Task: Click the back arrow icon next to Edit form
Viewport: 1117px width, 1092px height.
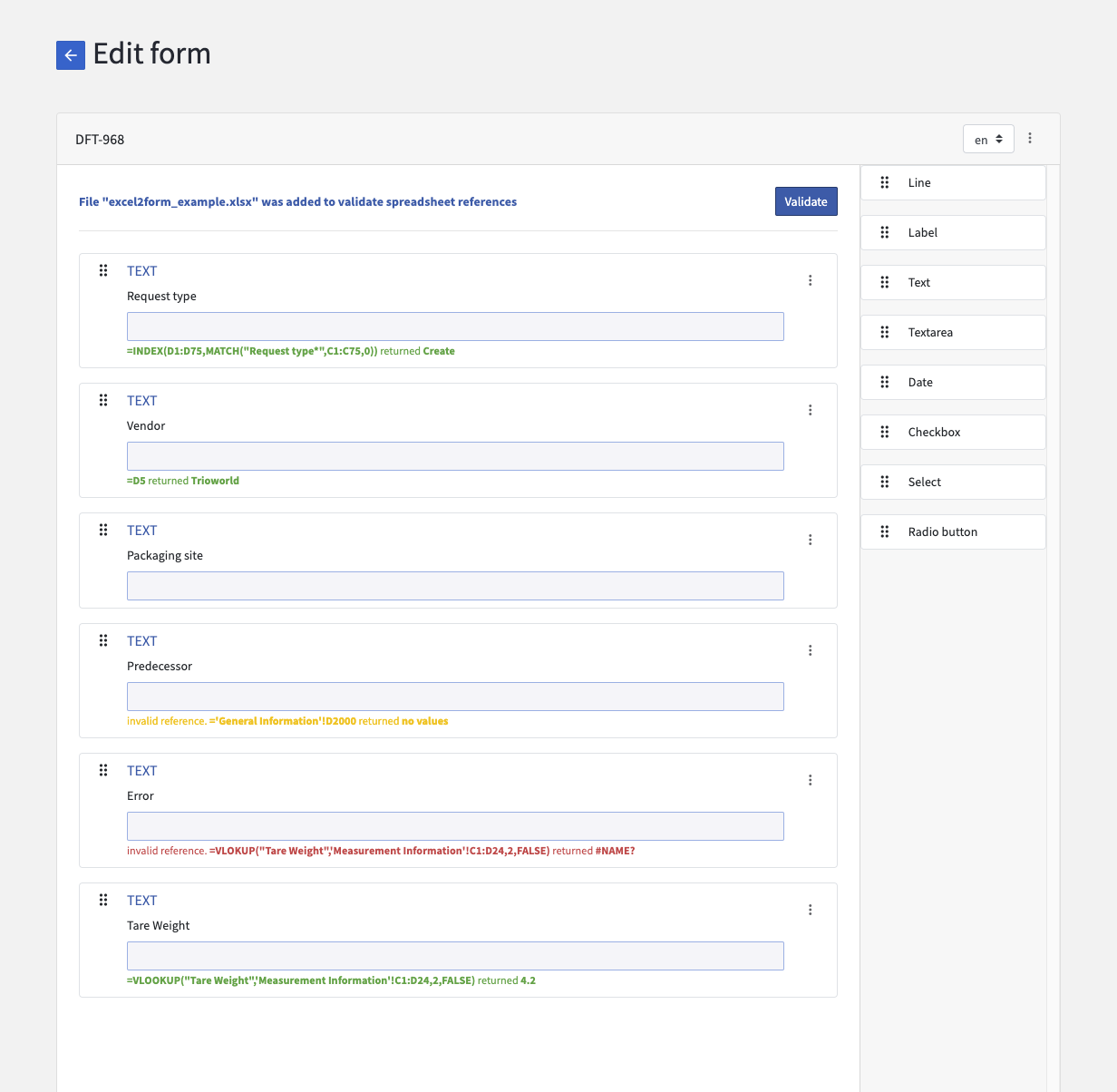Action: click(x=70, y=55)
